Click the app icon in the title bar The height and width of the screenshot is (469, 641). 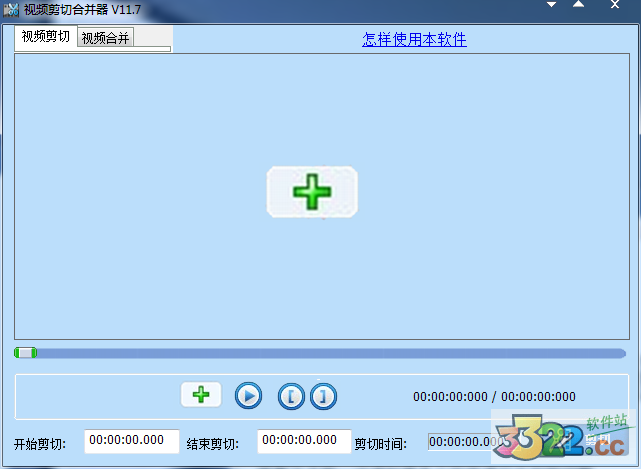(x=11, y=9)
